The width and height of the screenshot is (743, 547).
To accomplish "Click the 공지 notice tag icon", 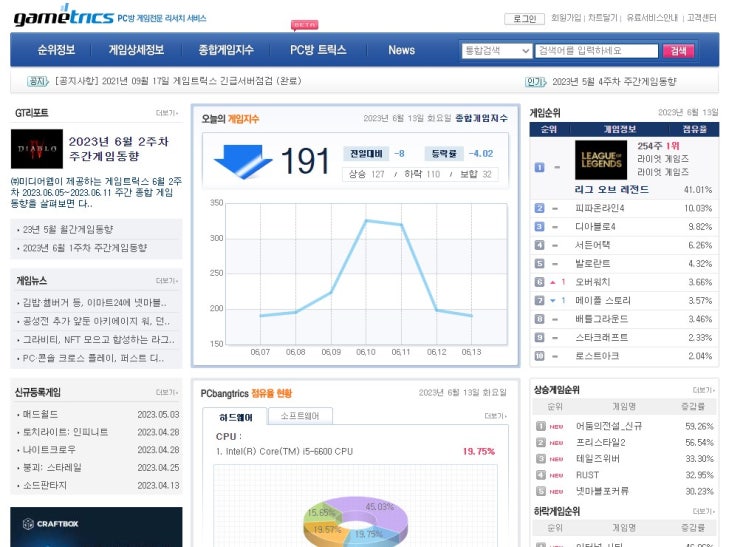I will pos(38,81).
